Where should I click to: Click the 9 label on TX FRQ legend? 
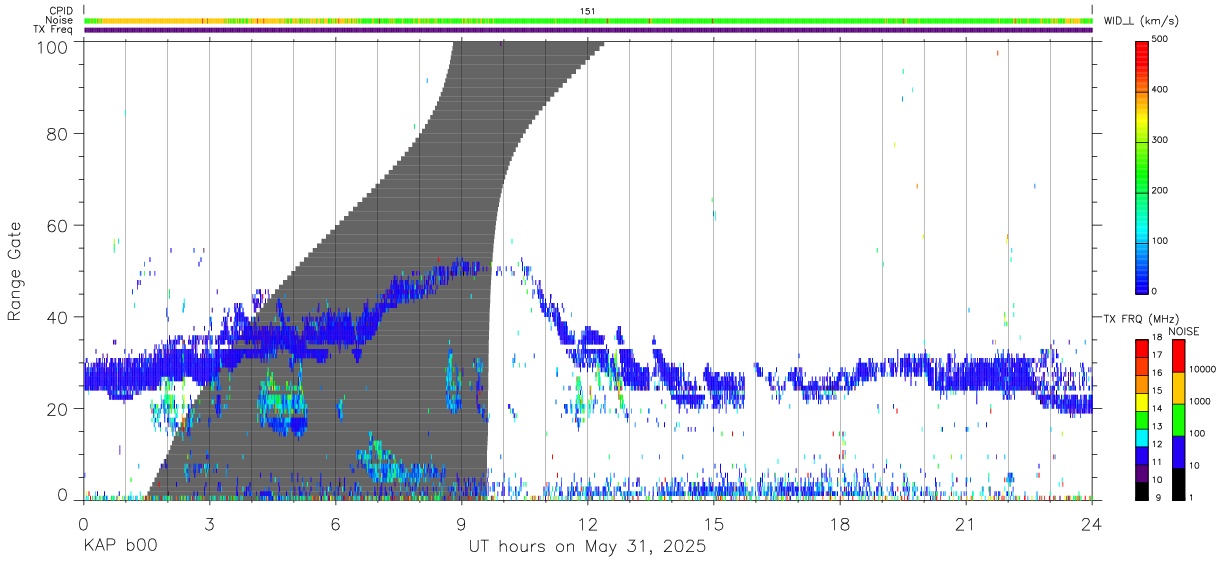point(1156,497)
